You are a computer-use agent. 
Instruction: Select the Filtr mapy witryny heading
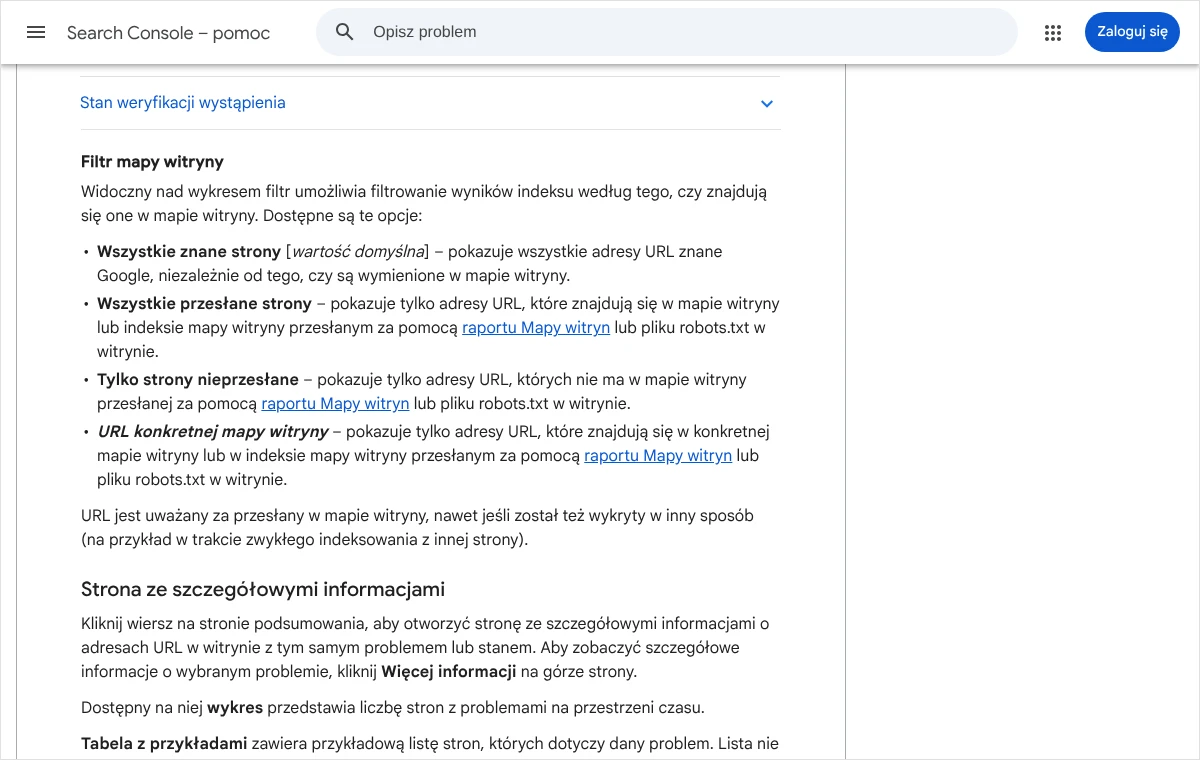coord(152,162)
